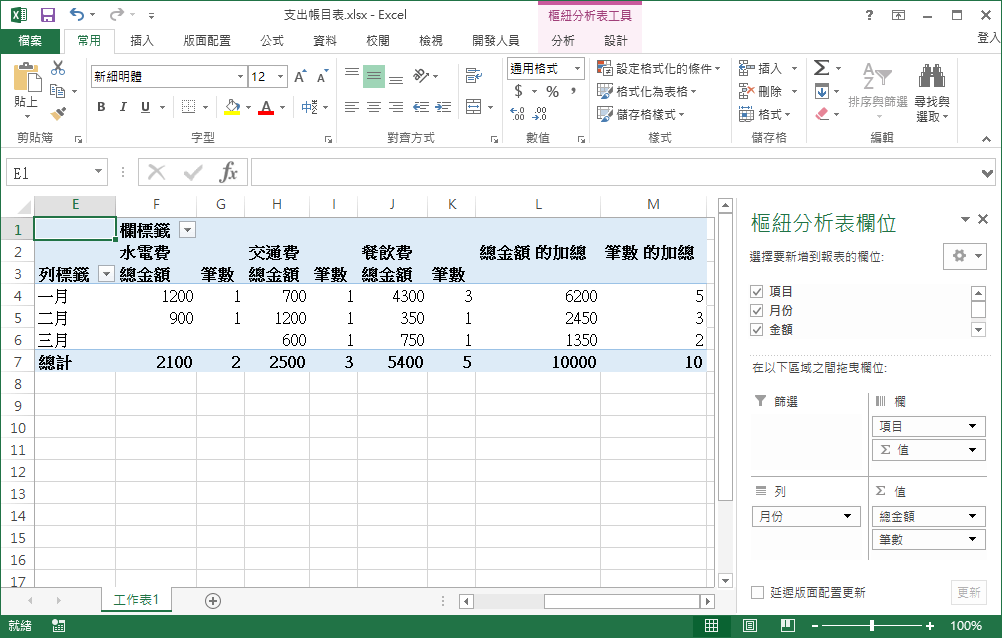The height and width of the screenshot is (638, 1002).
Task: Open the font size dropdown
Action: (279, 76)
